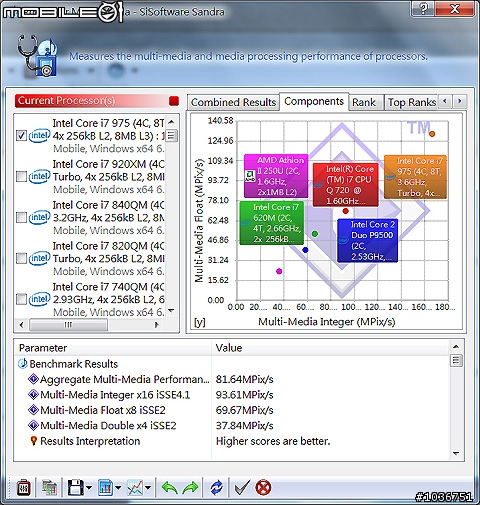This screenshot has width=480, height=505.
Task: Select the 37.84MPix/s double value
Action: 244,426
